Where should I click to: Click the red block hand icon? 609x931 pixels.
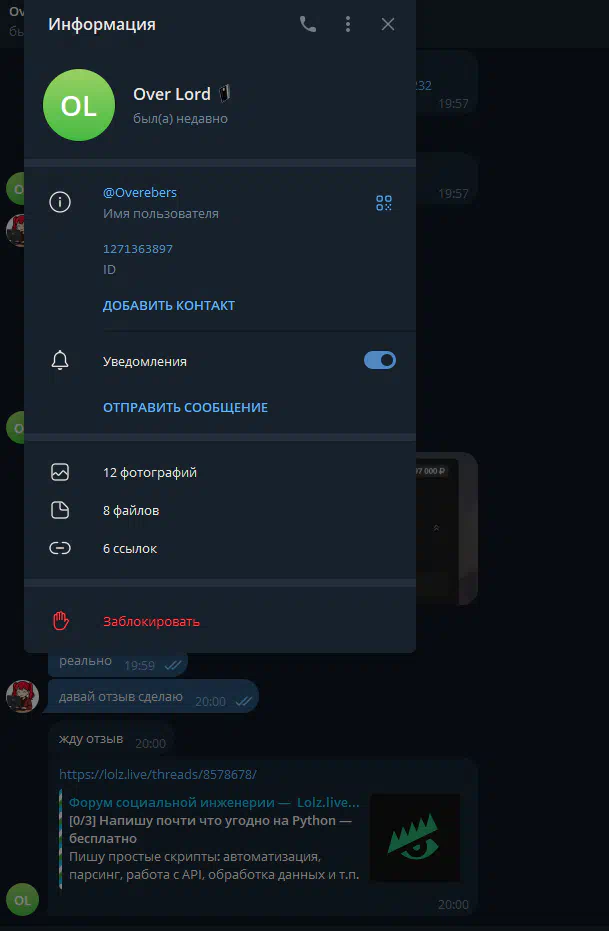click(x=61, y=621)
